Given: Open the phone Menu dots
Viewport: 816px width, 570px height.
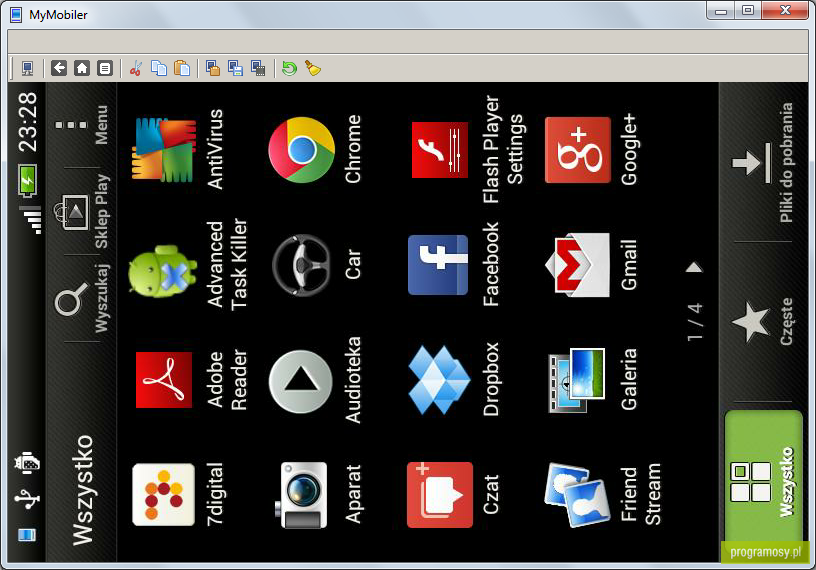Looking at the screenshot, I should (x=82, y=125).
